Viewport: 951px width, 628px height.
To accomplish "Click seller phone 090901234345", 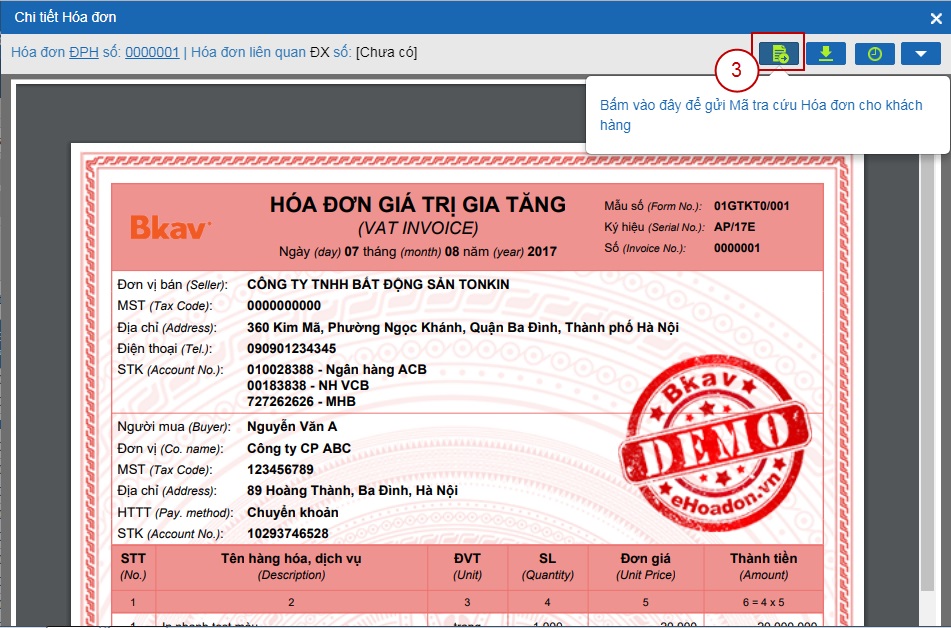I will pos(291,348).
